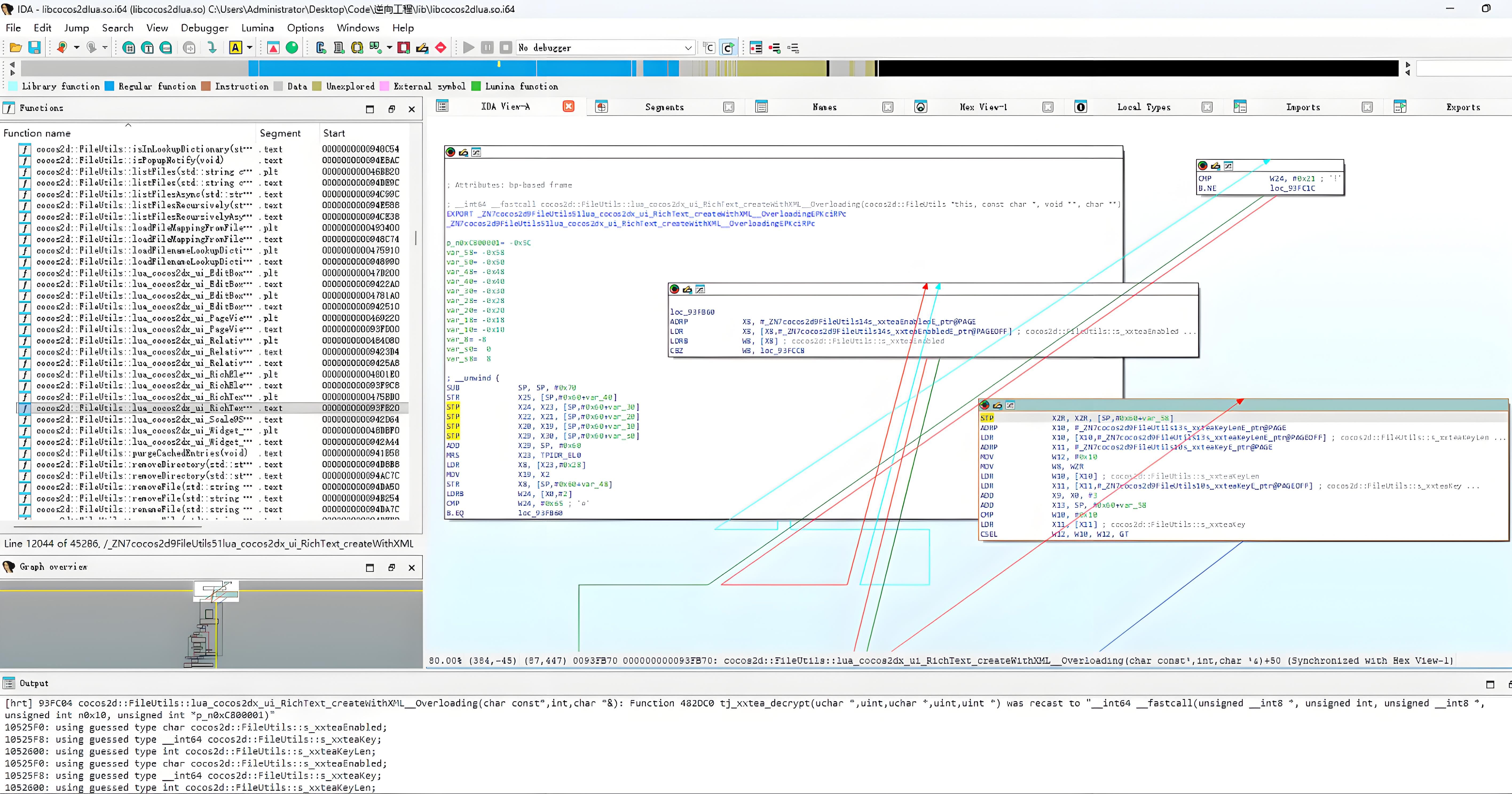
Task: Start the debugger process with play button
Action: [468, 47]
